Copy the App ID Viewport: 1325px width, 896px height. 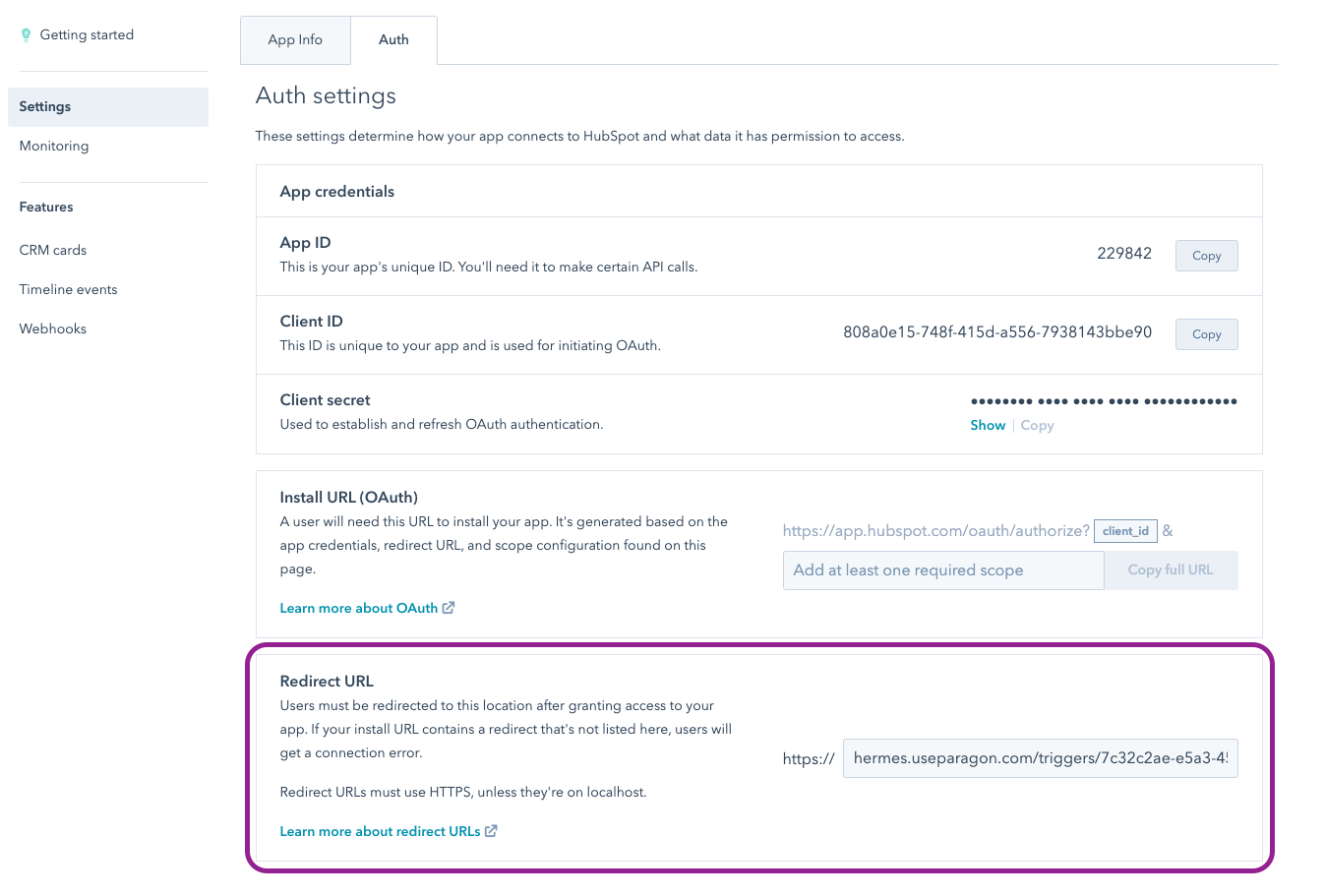pyautogui.click(x=1206, y=256)
